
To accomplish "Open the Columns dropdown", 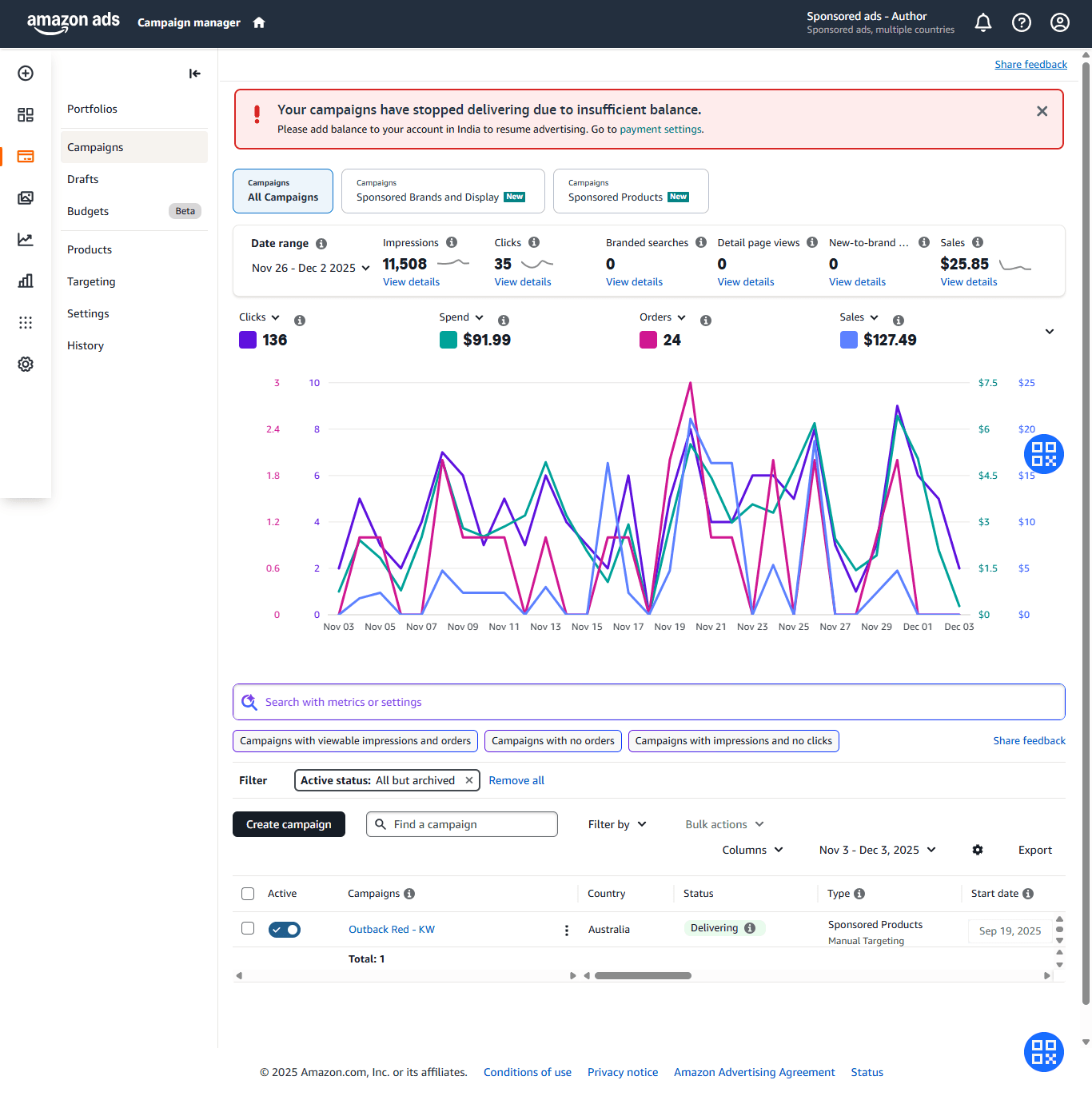I will click(752, 850).
